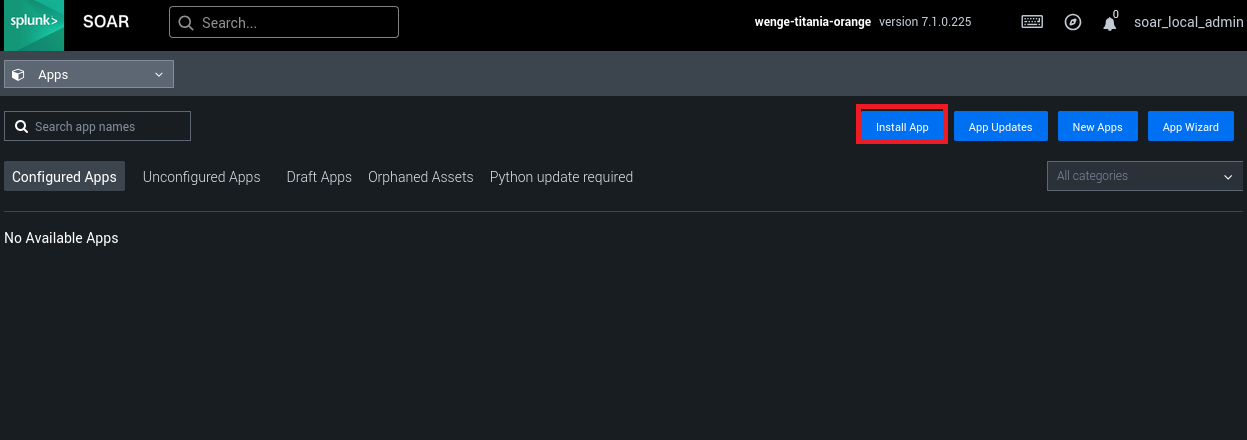Screen dimensions: 1247x440
Task: Switch to the Unconfigured Apps tab
Action: [x=201, y=177]
